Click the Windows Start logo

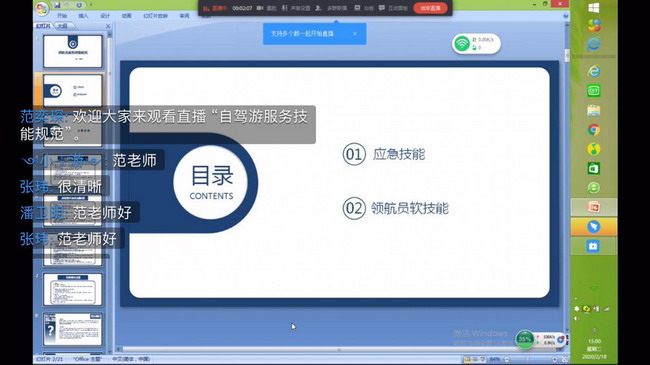pos(594,8)
